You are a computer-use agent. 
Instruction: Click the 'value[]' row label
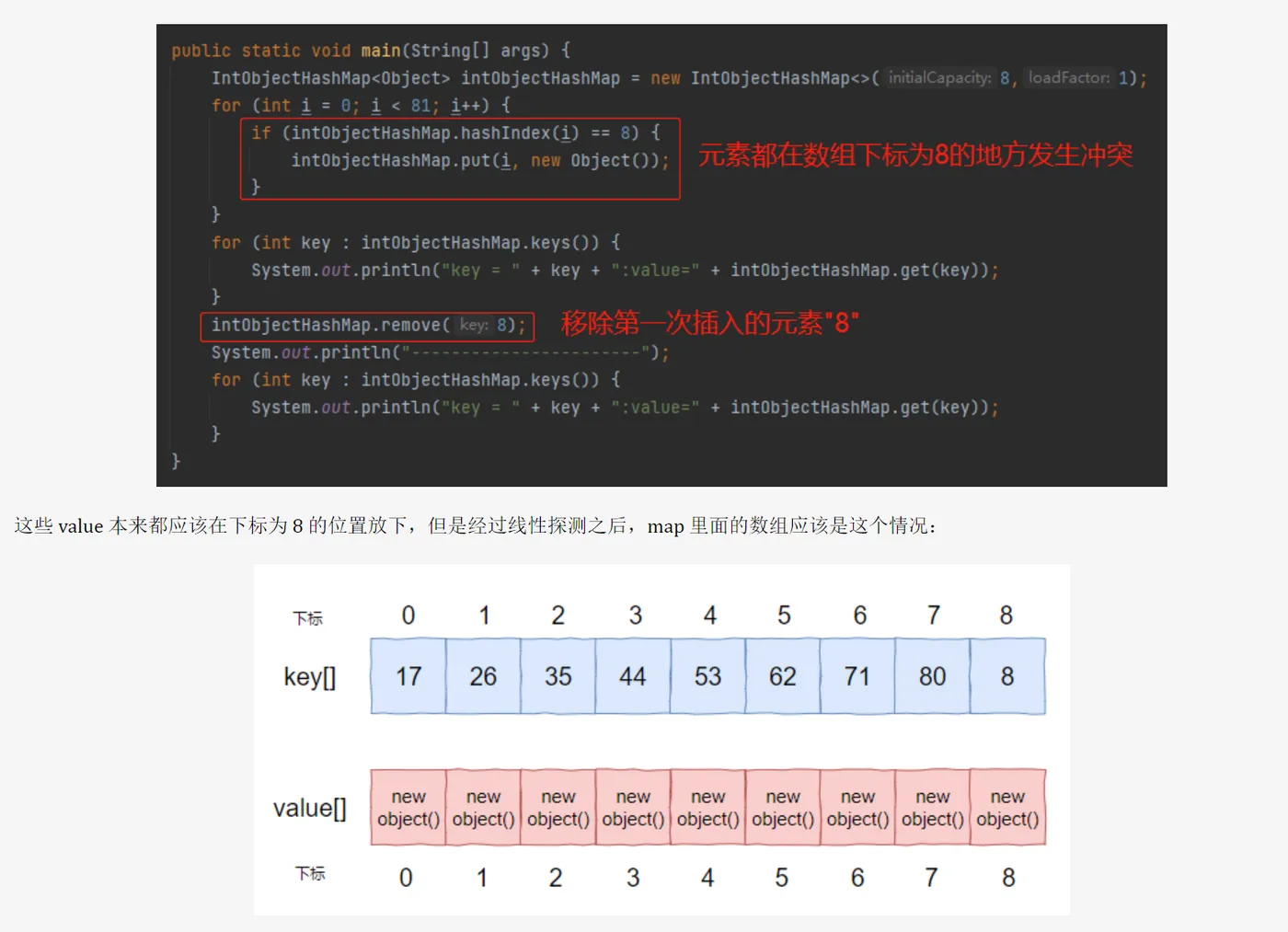(x=310, y=808)
